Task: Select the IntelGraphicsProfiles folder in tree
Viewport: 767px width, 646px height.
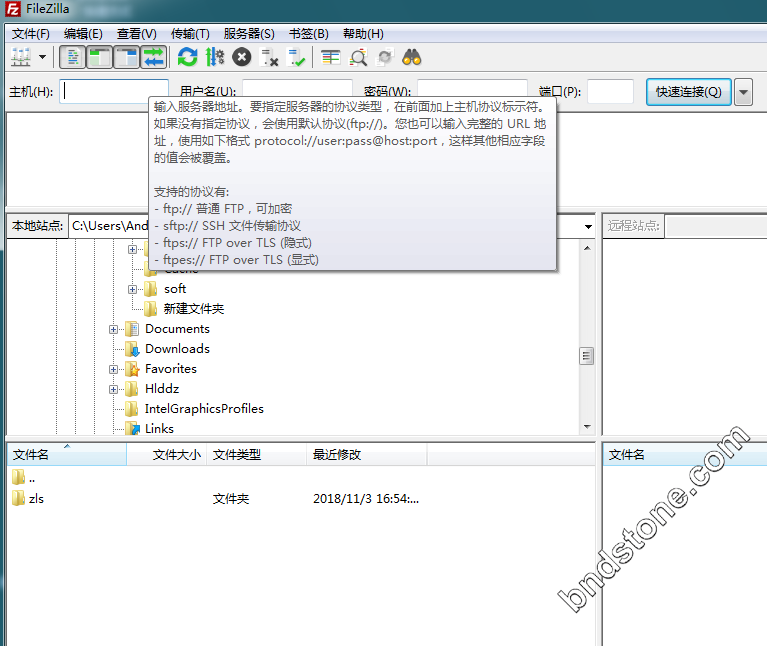Action: (x=204, y=409)
